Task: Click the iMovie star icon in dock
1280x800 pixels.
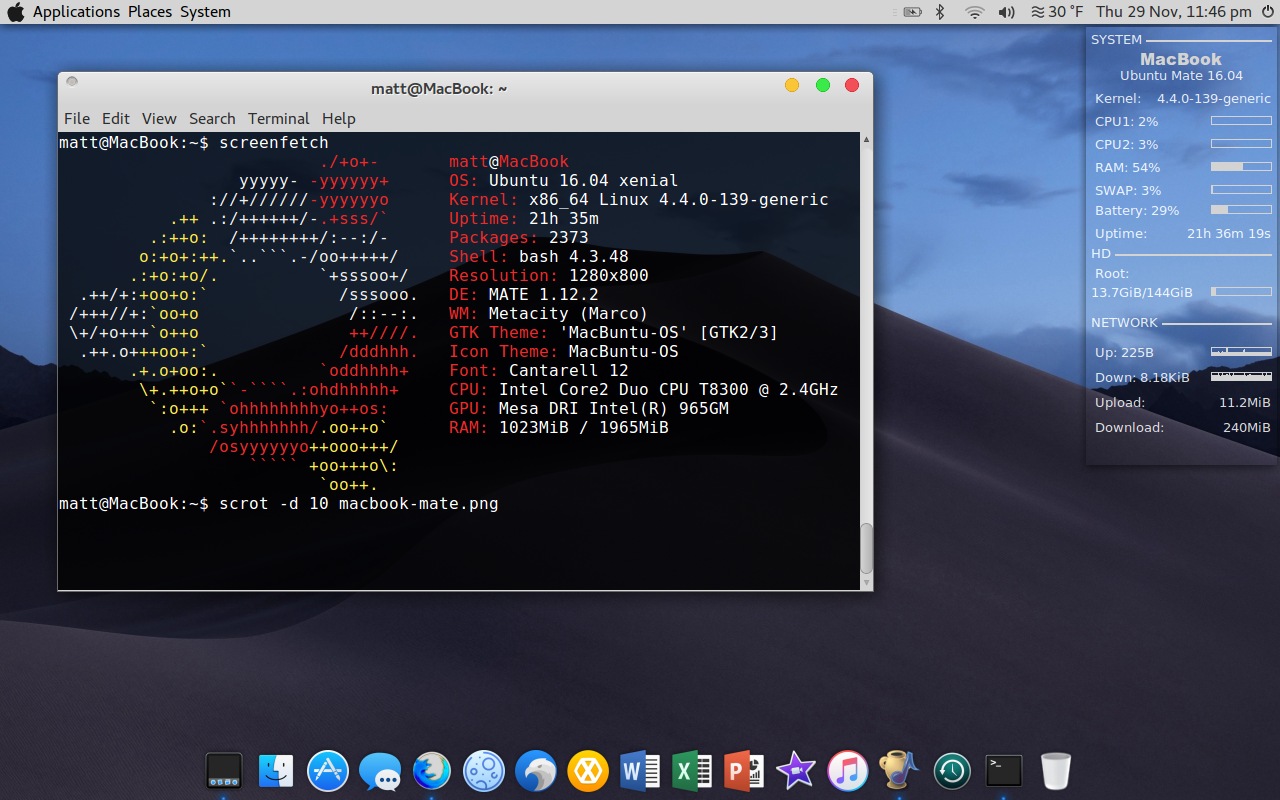Action: [796, 770]
